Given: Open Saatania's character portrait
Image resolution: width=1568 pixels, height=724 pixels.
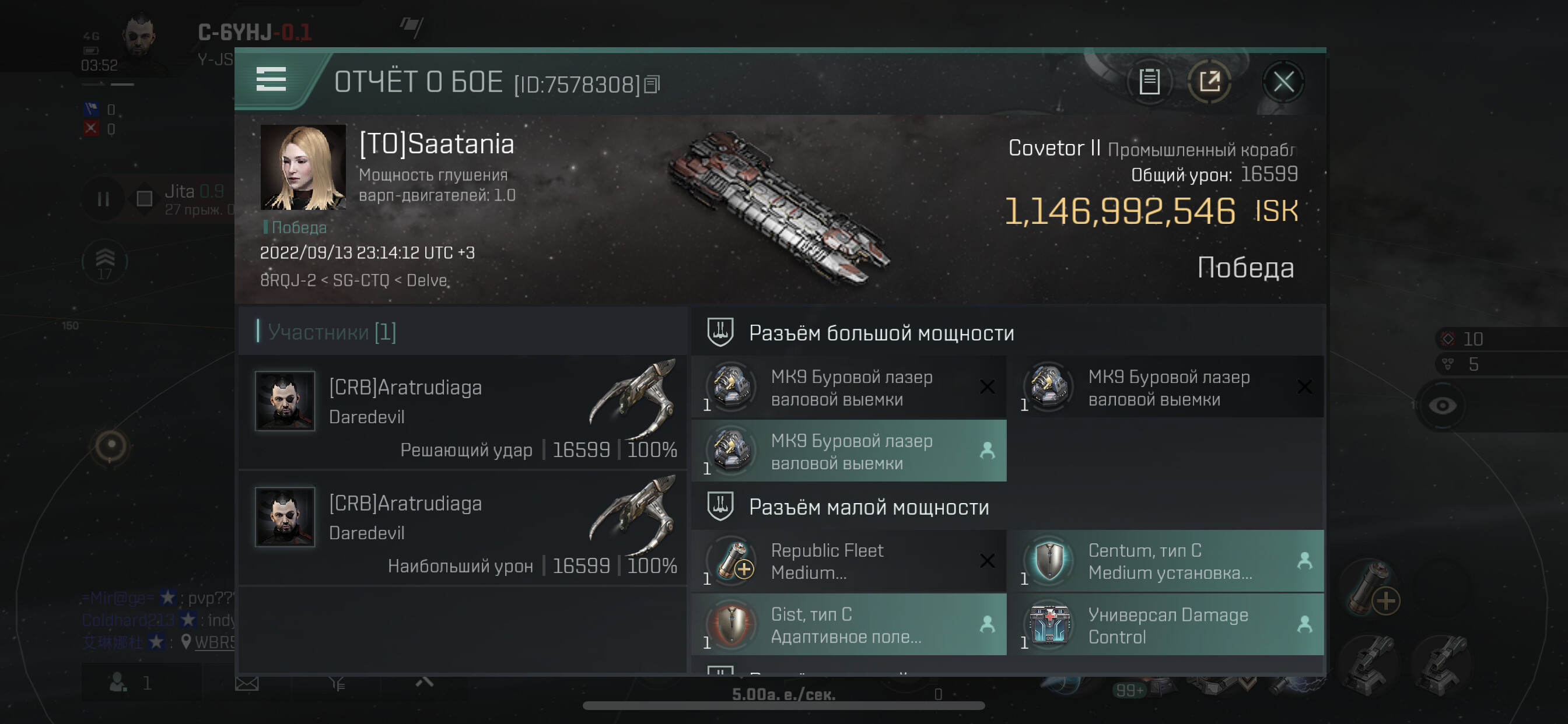Looking at the screenshot, I should (x=303, y=167).
